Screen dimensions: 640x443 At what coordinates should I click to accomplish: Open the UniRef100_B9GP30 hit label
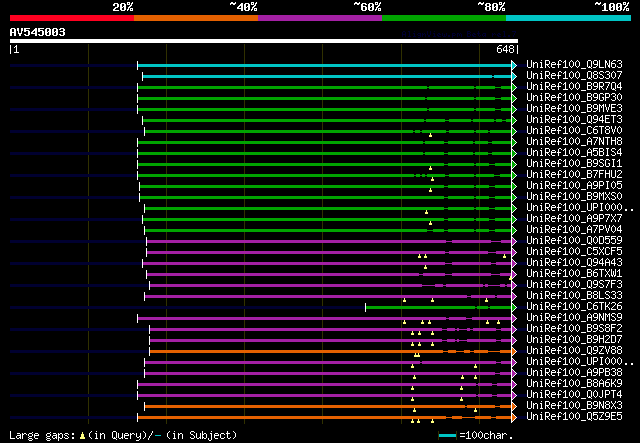(x=574, y=98)
